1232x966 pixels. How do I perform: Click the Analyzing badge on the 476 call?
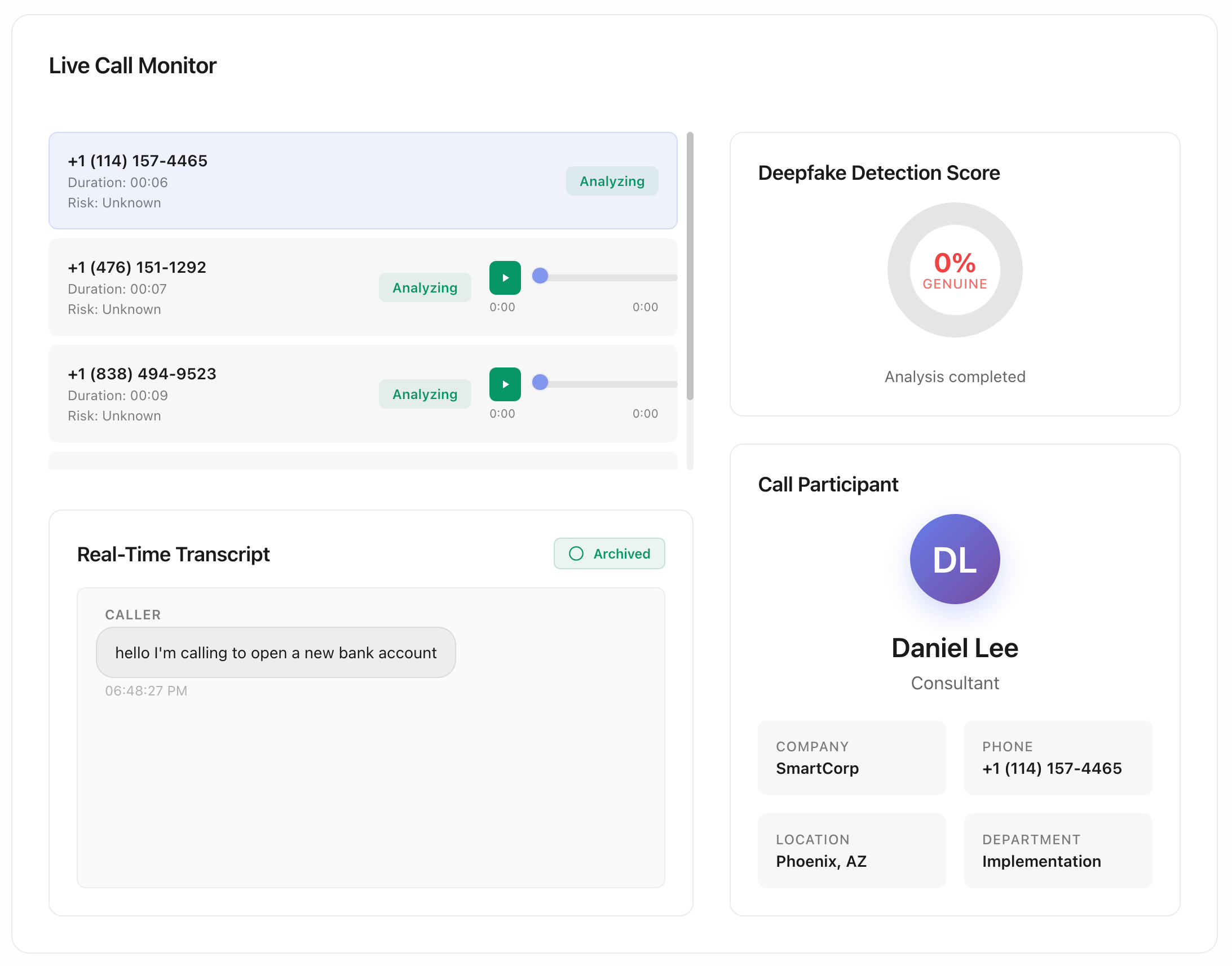coord(425,288)
